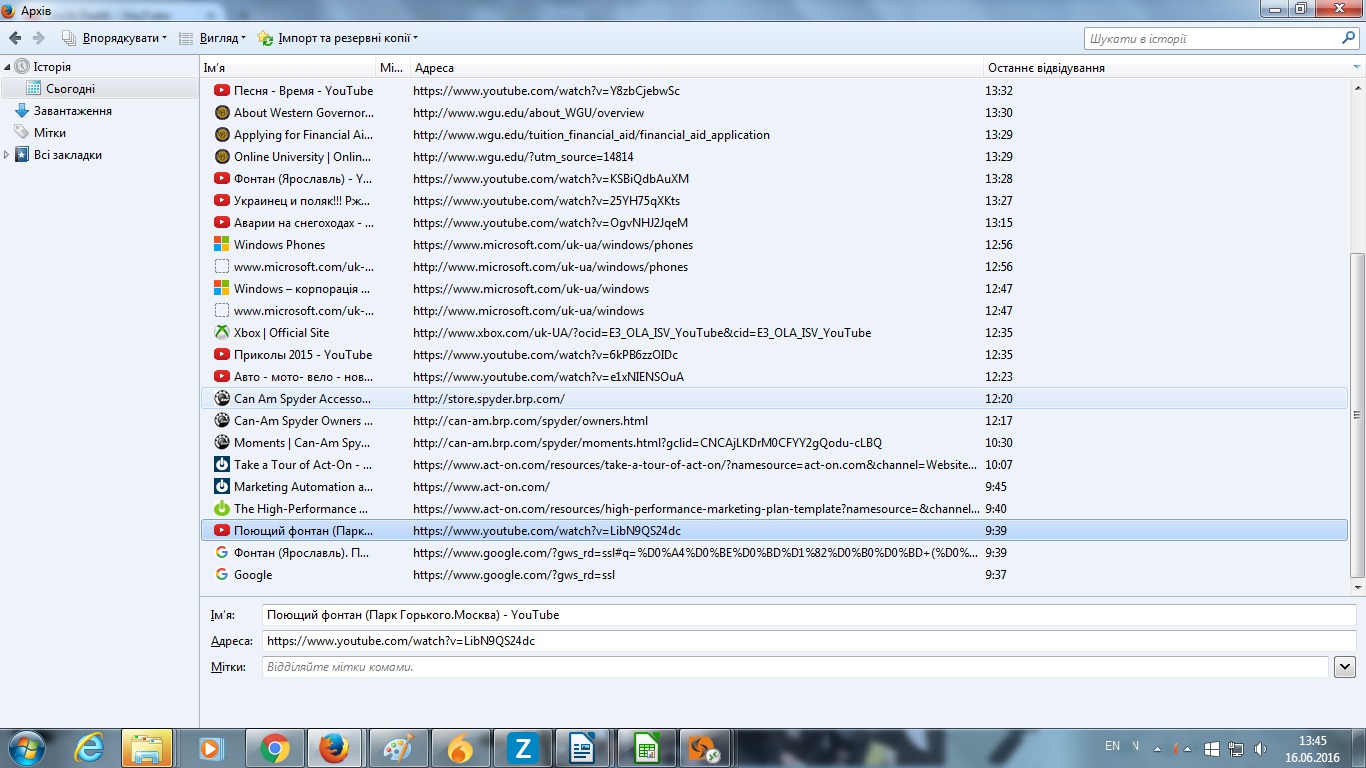1366x768 pixels.
Task: Open Завантаження in the sidebar
Action: pyautogui.click(x=72, y=111)
